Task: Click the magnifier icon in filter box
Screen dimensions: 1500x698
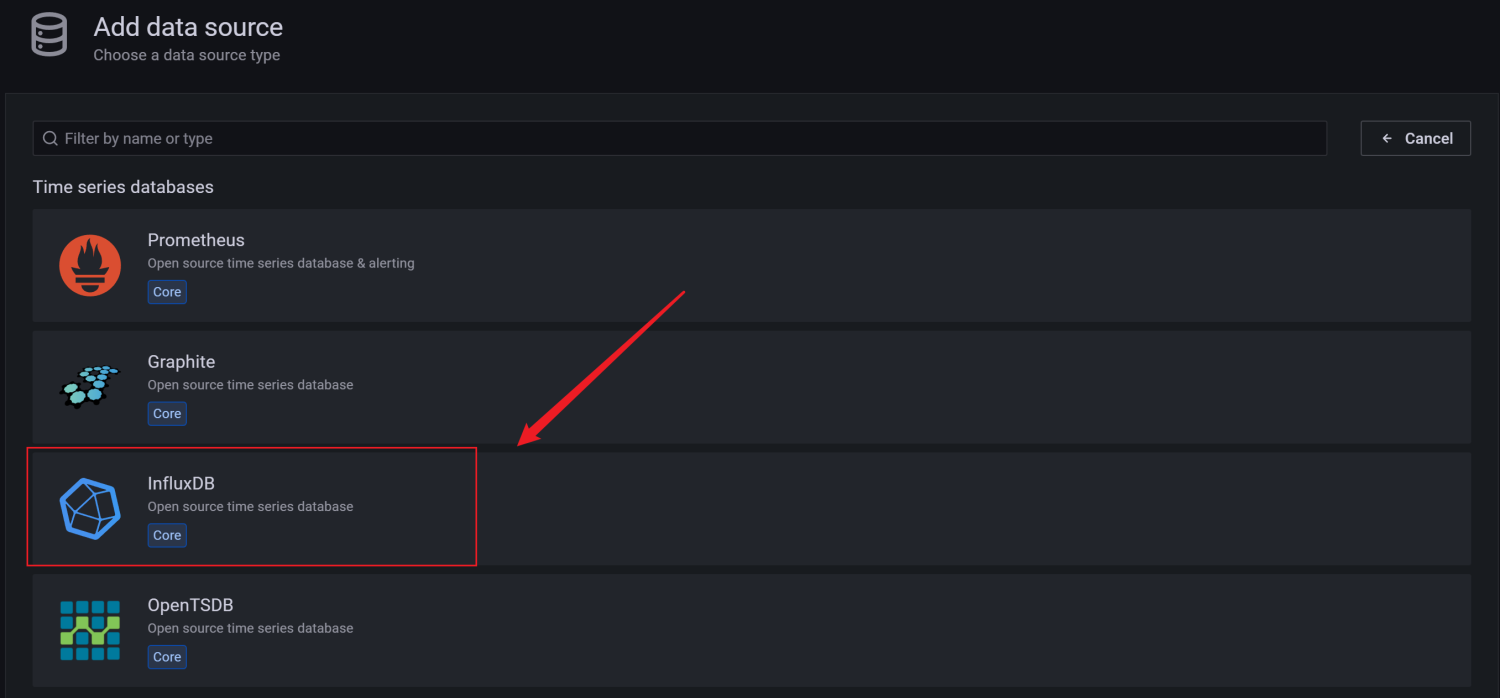Action: (x=50, y=138)
